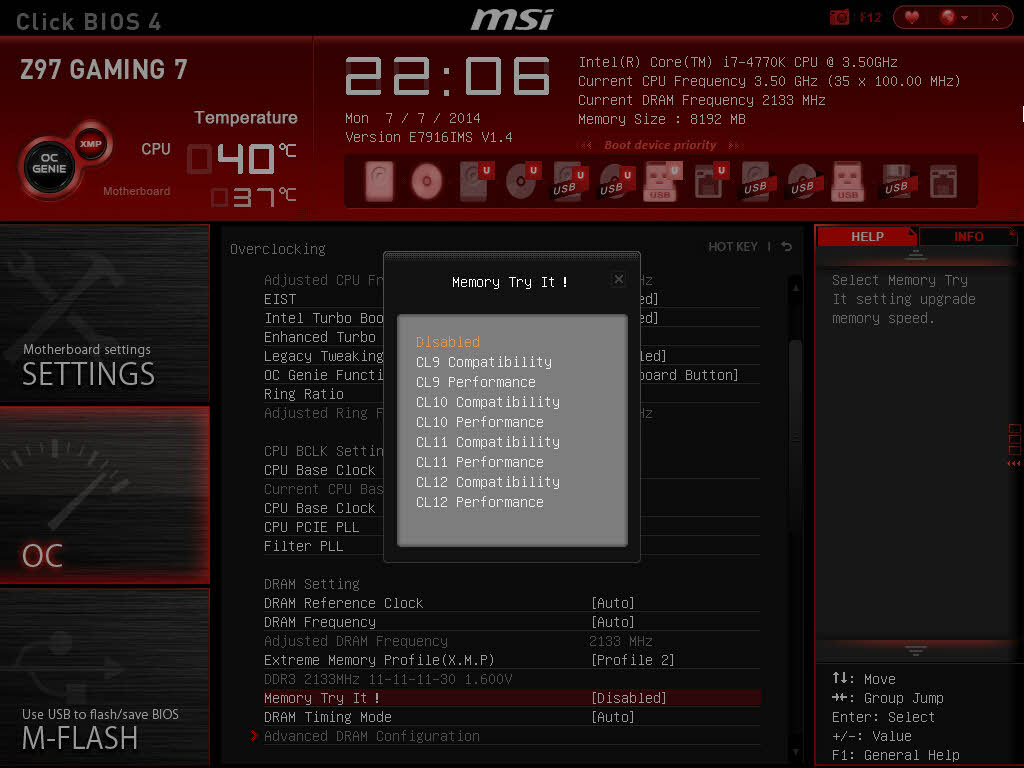Open the OC section
1024x768 pixels.
click(x=104, y=494)
